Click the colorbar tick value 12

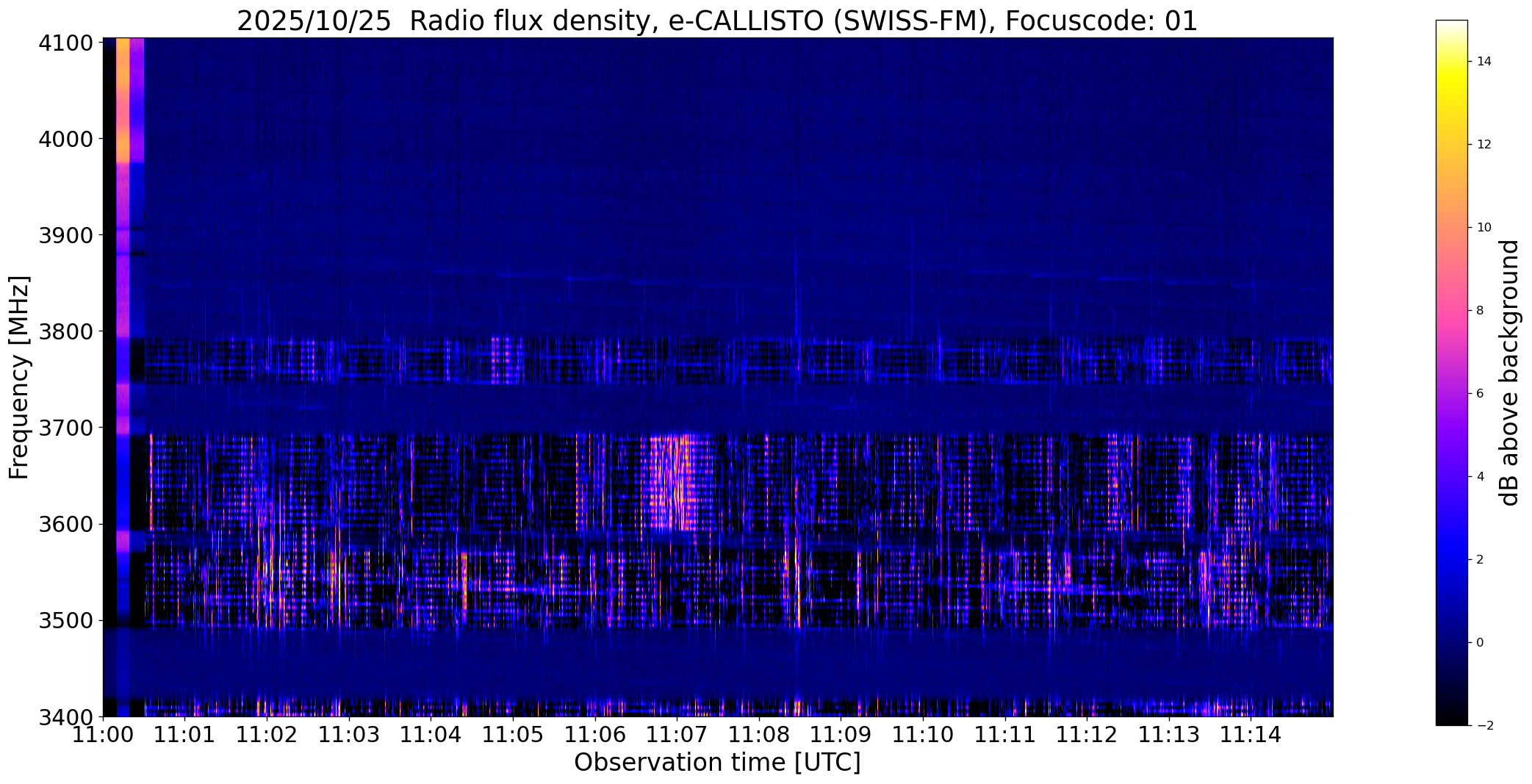[1484, 145]
